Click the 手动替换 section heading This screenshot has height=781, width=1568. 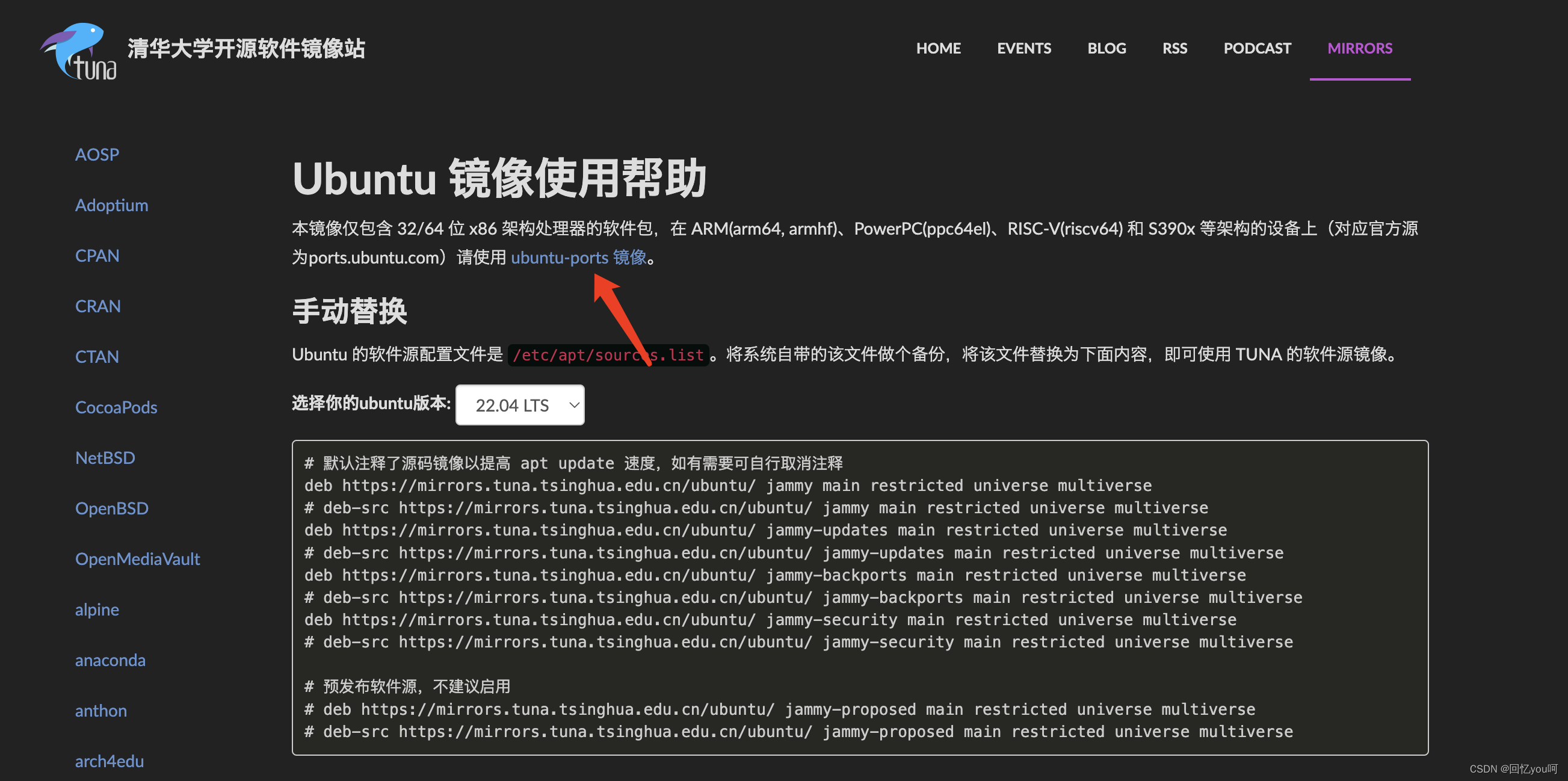pyautogui.click(x=350, y=311)
